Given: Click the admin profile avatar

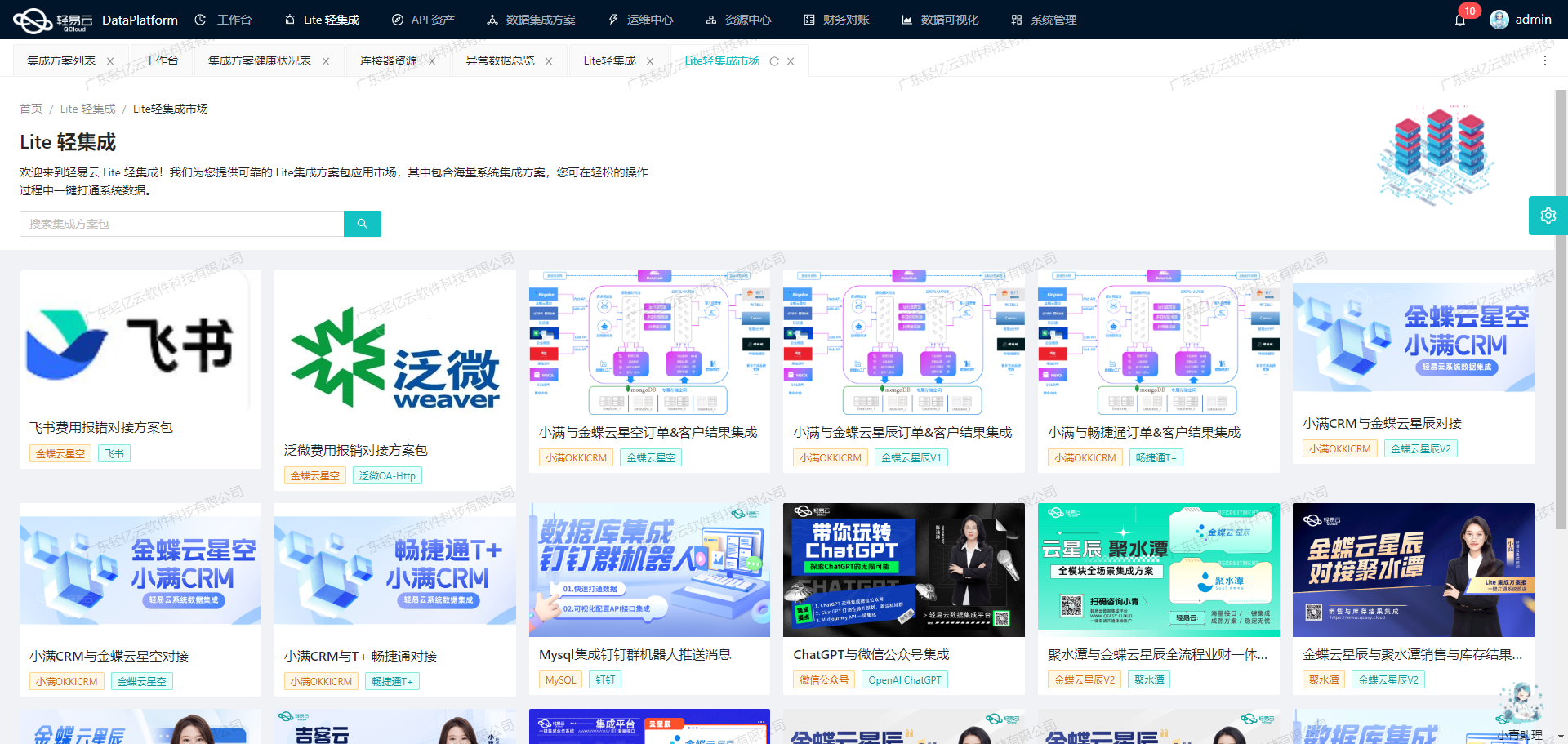Looking at the screenshot, I should coord(1499,19).
